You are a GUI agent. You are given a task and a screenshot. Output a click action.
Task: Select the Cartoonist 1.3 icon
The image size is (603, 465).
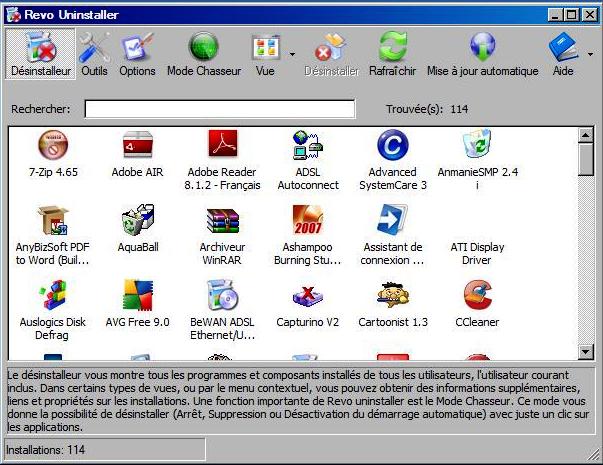coord(393,295)
